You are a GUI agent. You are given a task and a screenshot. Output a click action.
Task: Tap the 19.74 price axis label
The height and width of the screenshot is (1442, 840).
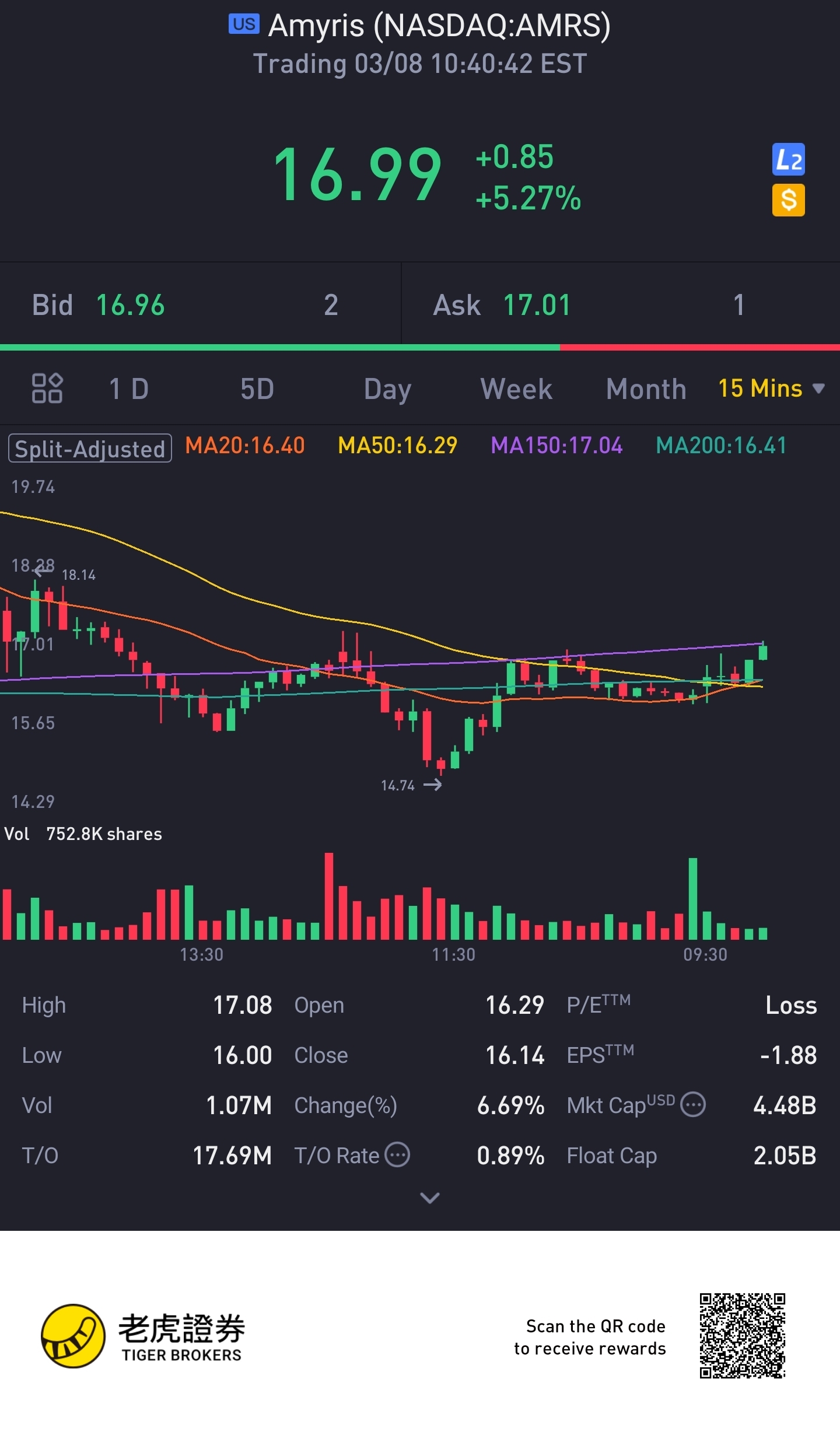[x=33, y=487]
